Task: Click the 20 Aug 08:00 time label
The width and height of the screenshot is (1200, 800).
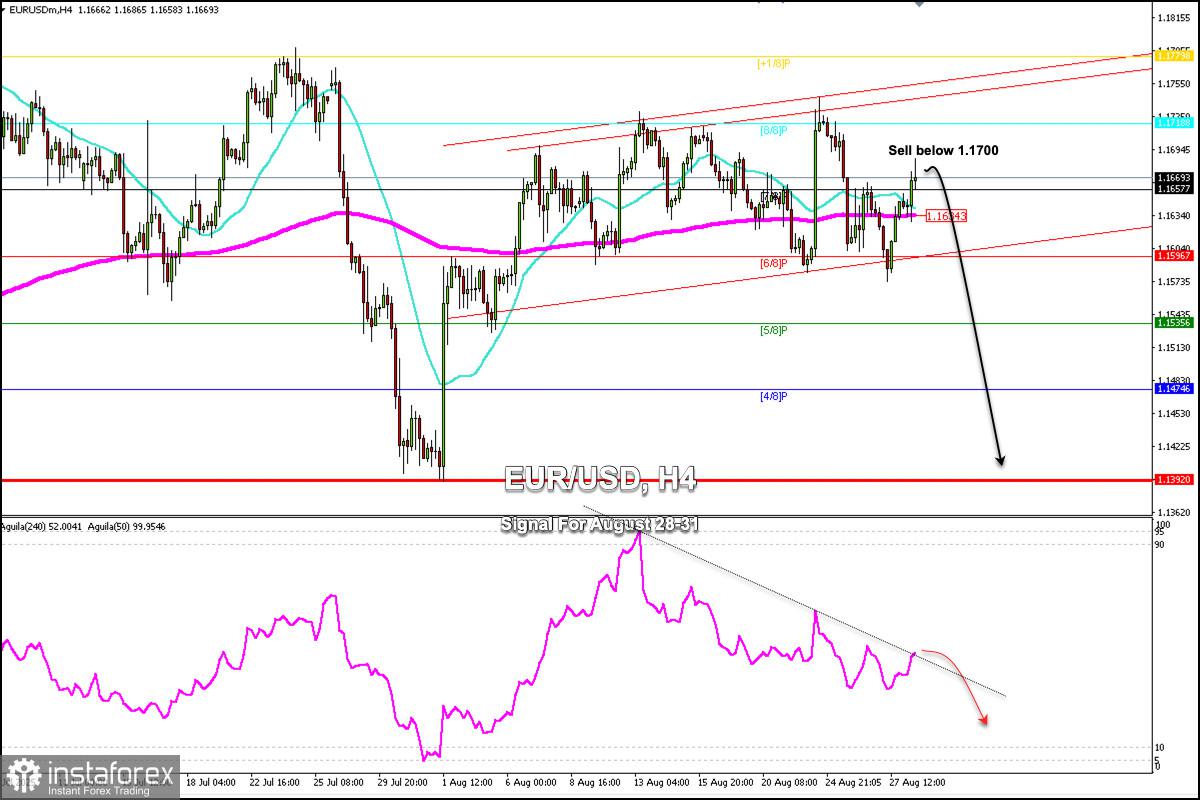Action: [787, 783]
